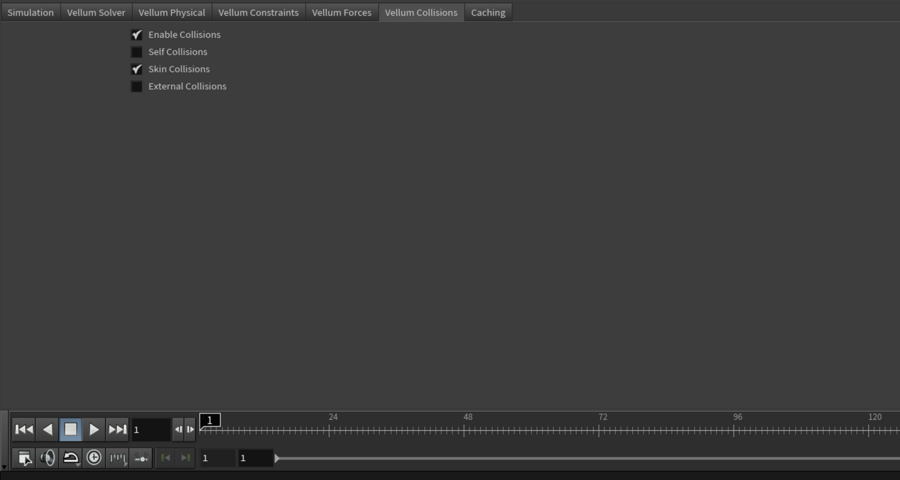Click the current frame number field

(x=151, y=429)
